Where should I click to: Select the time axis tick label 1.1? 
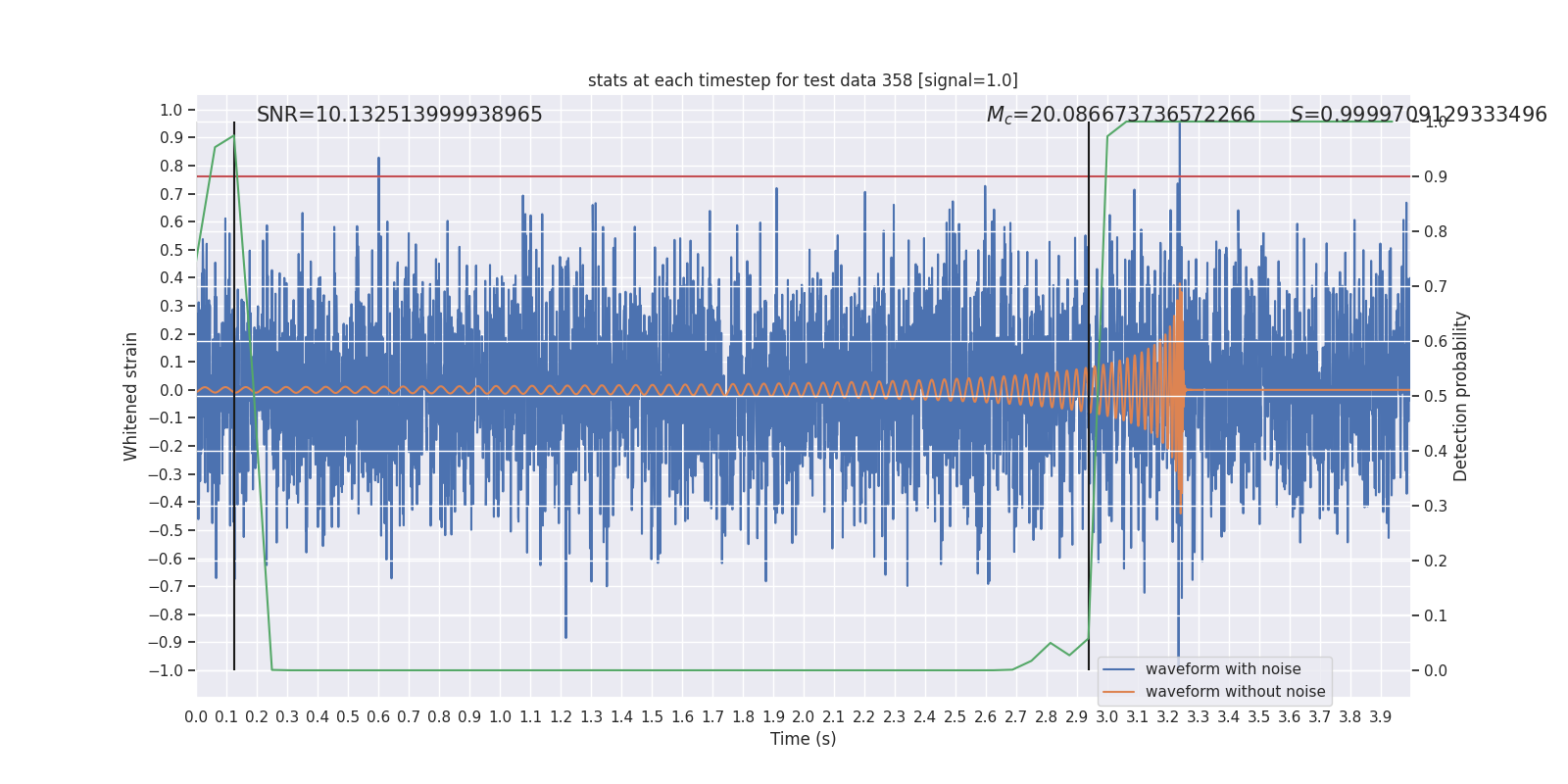tap(530, 717)
